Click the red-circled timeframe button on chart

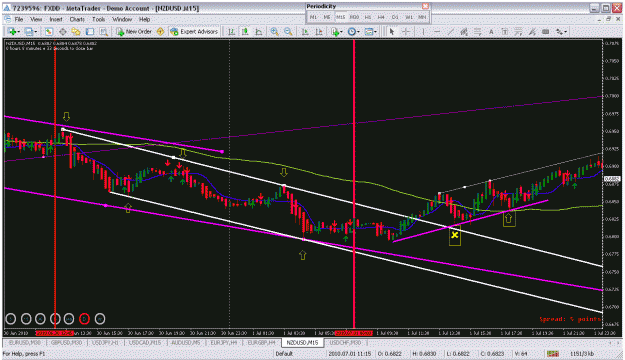84,319
